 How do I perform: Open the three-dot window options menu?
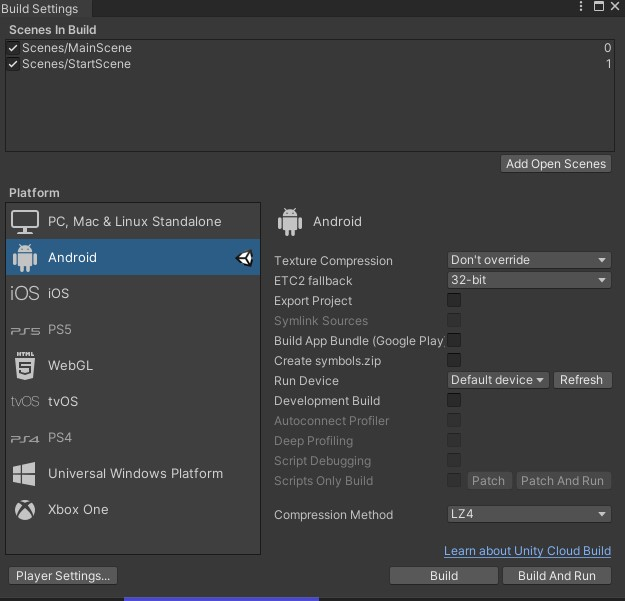581,6
